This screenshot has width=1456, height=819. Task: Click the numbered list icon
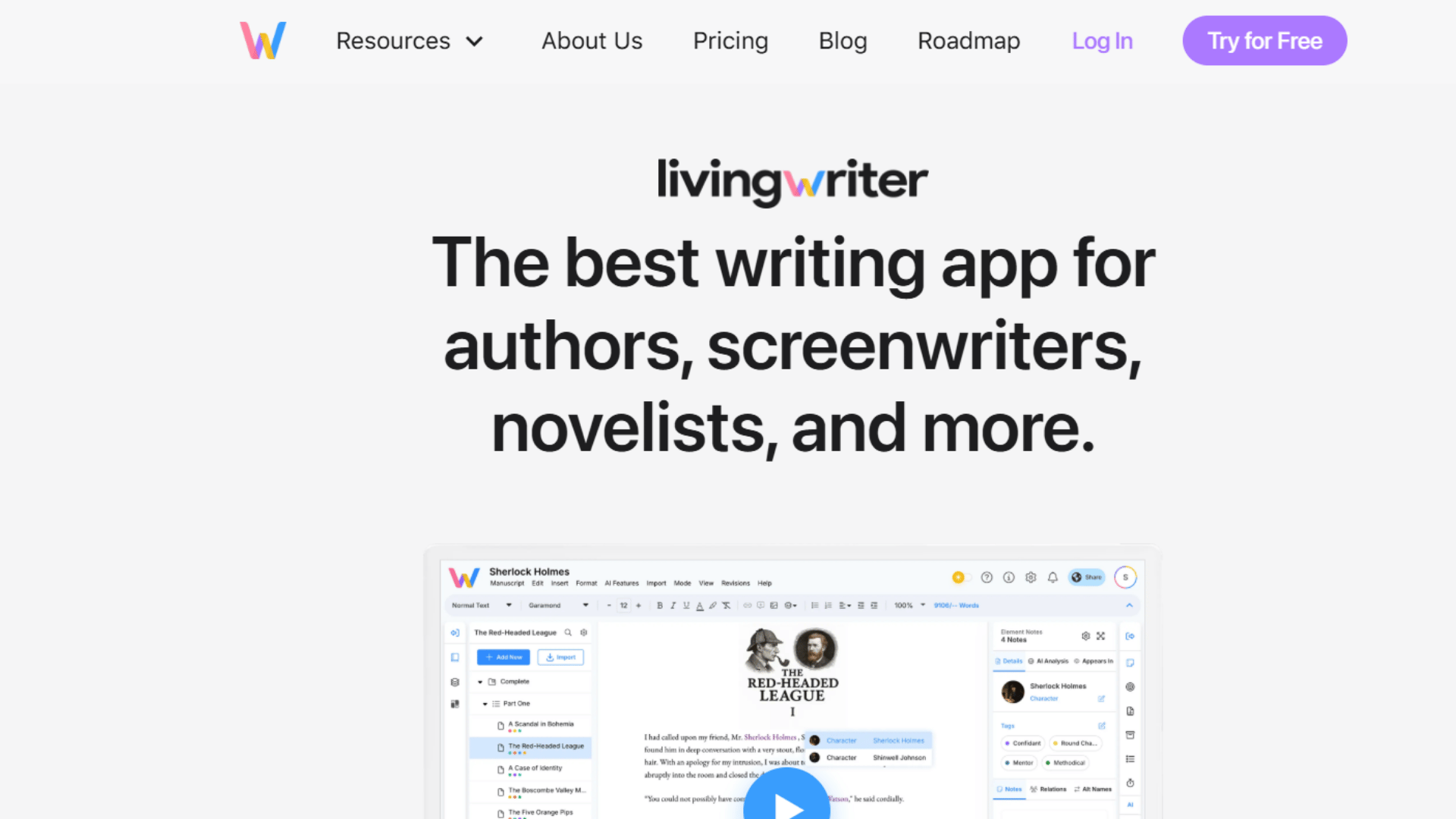coord(828,605)
